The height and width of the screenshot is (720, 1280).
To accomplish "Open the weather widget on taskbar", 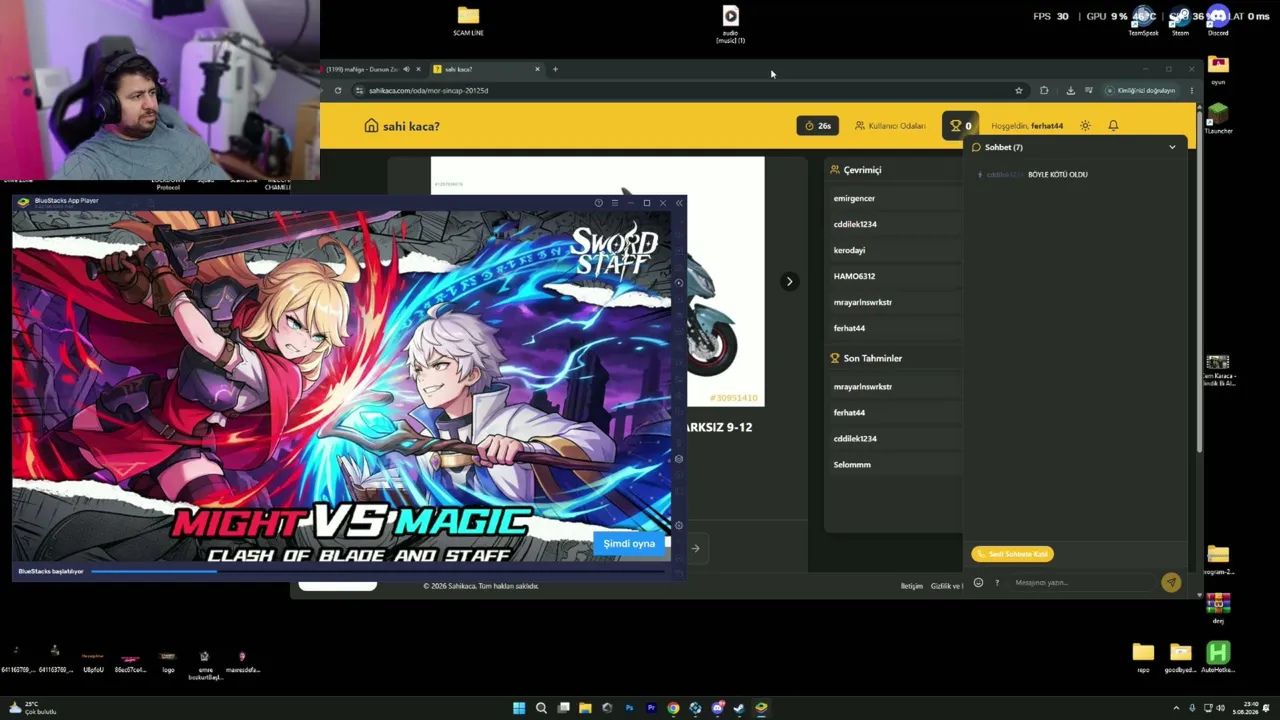I will 32,708.
